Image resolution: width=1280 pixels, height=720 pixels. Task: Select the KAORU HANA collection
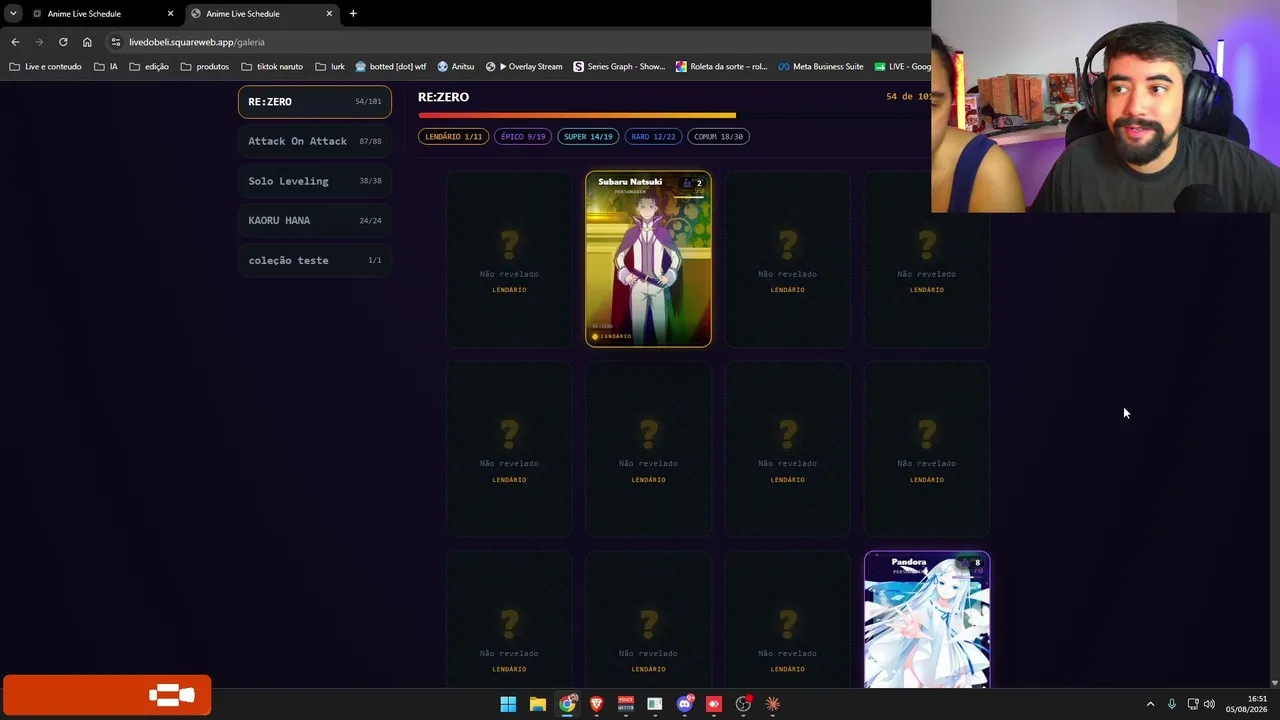pos(315,220)
